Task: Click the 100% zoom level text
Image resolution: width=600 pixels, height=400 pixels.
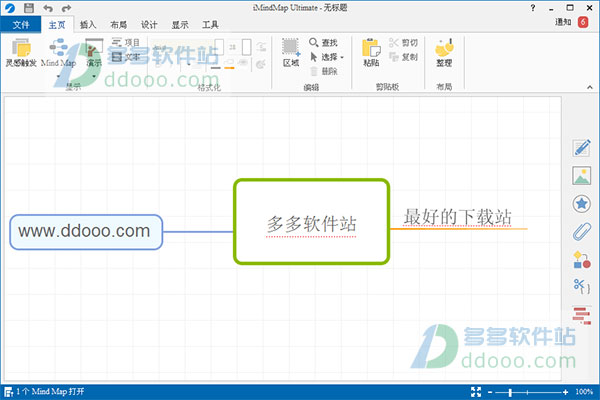Action: [584, 392]
